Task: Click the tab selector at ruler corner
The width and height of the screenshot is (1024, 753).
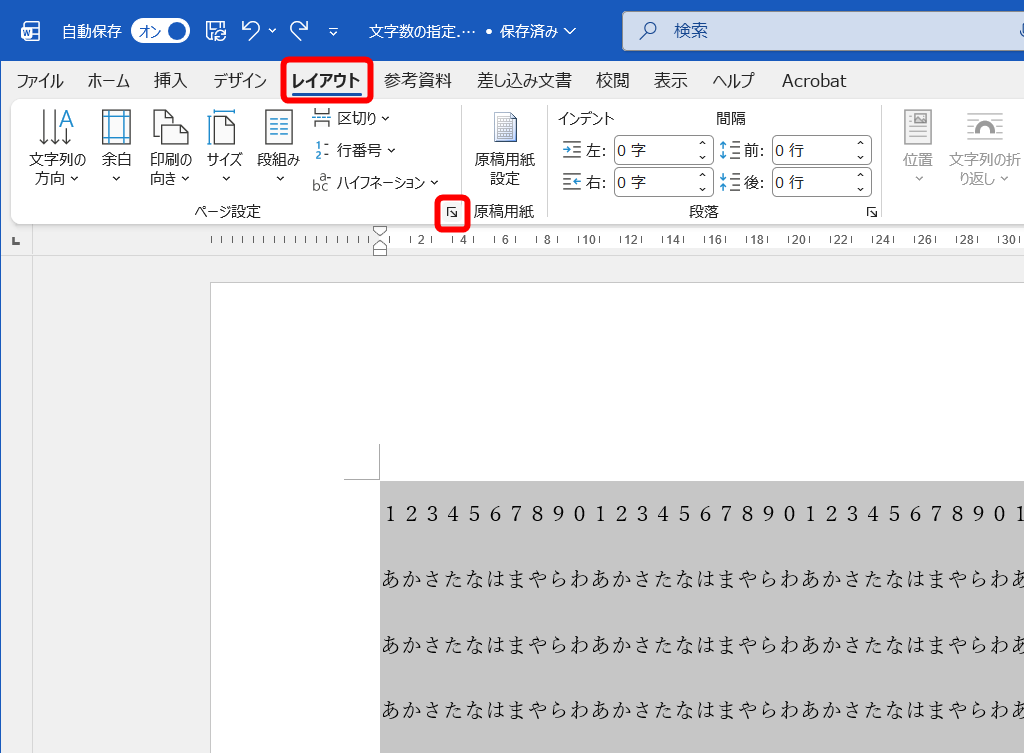Action: point(16,242)
